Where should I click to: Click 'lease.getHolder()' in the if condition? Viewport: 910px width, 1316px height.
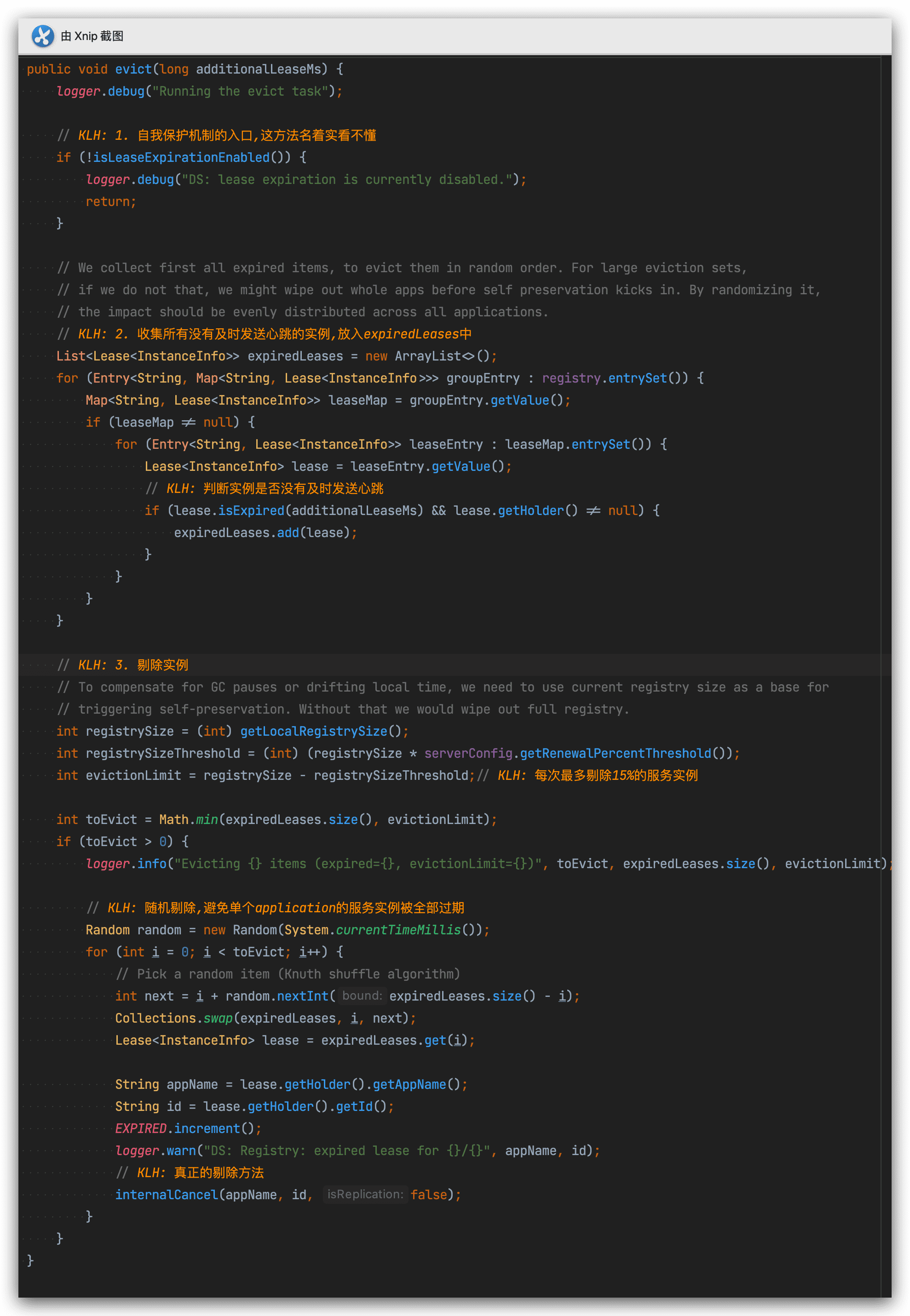click(x=515, y=510)
